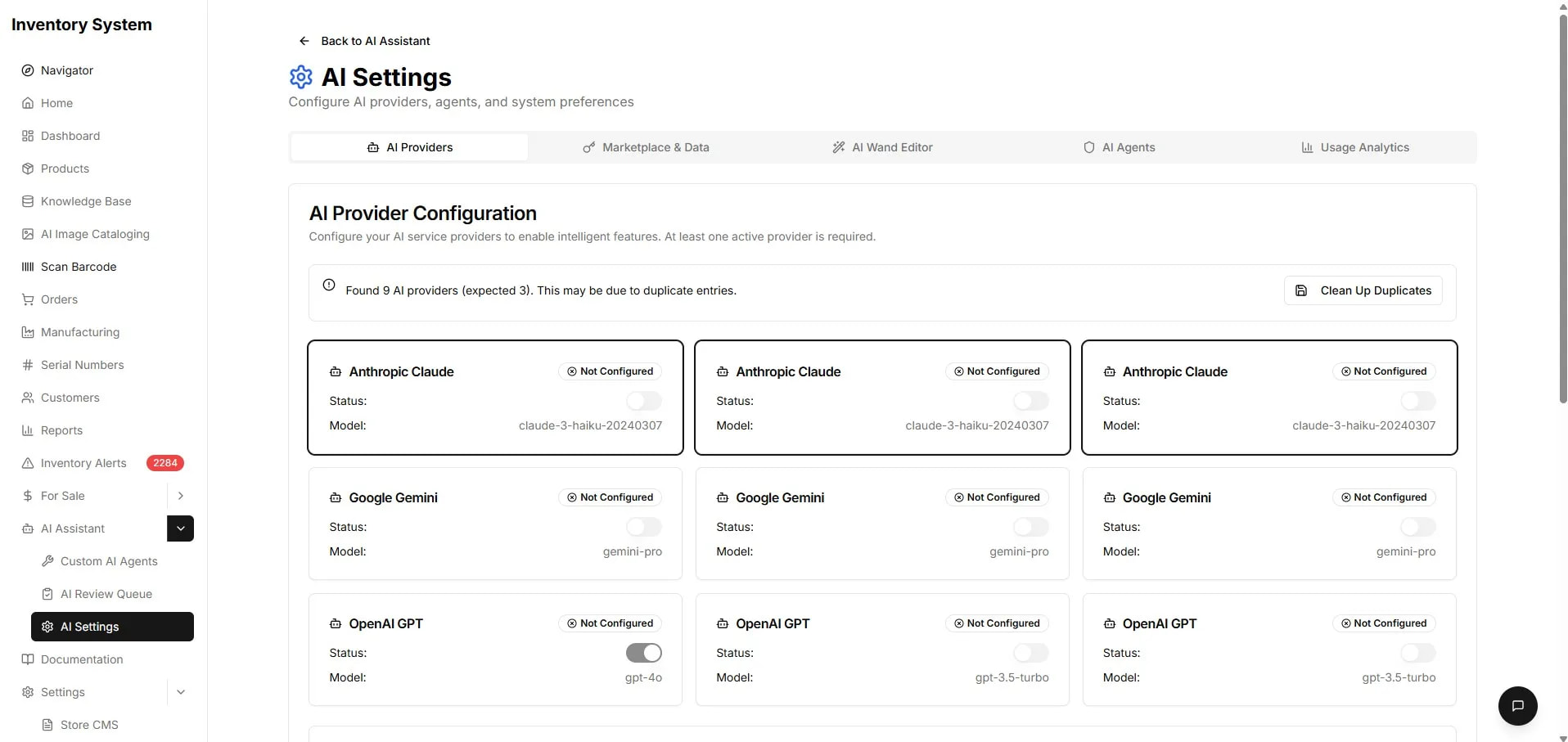Open the Settings sidebar link
Image resolution: width=1568 pixels, height=742 pixels.
tap(63, 692)
